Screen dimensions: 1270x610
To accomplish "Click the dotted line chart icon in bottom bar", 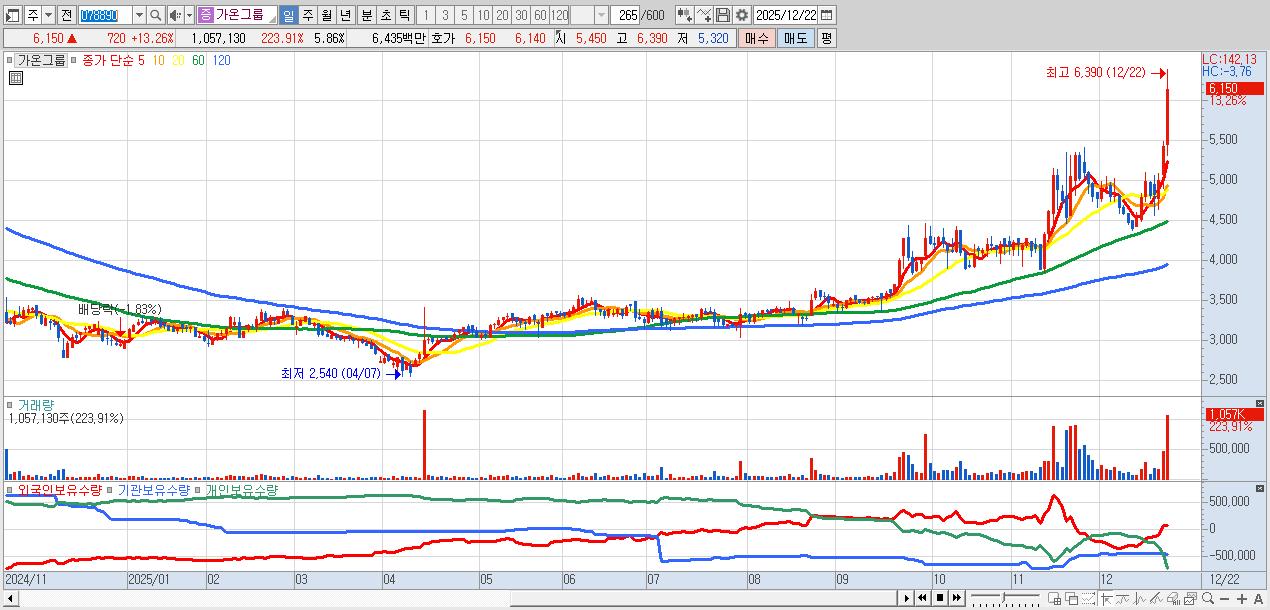I will point(1088,598).
